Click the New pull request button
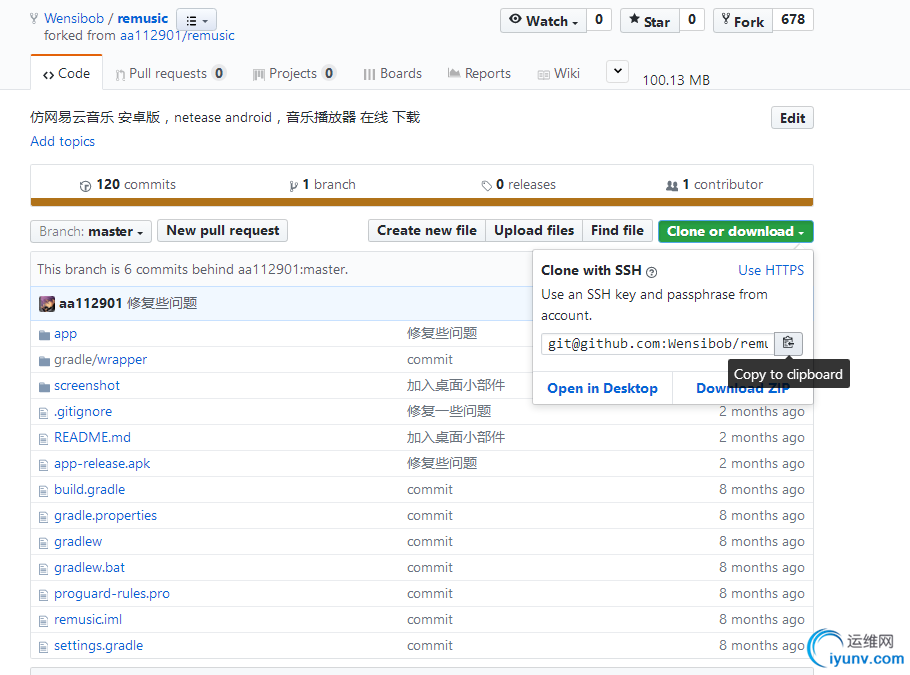The image size is (910, 675). coord(222,230)
